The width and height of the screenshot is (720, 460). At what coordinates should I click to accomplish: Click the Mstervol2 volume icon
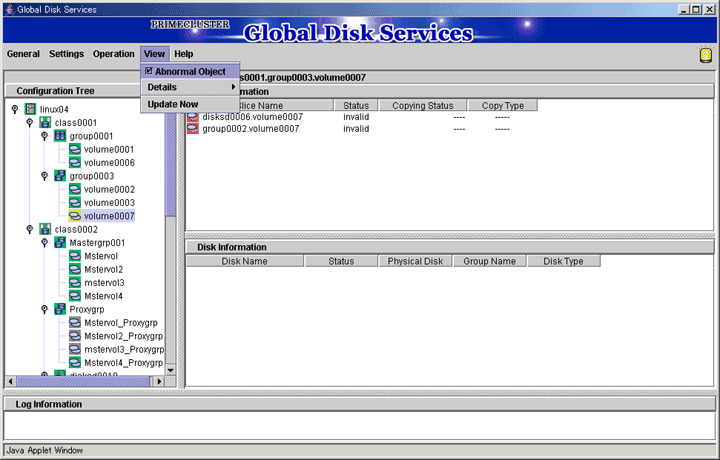point(74,269)
